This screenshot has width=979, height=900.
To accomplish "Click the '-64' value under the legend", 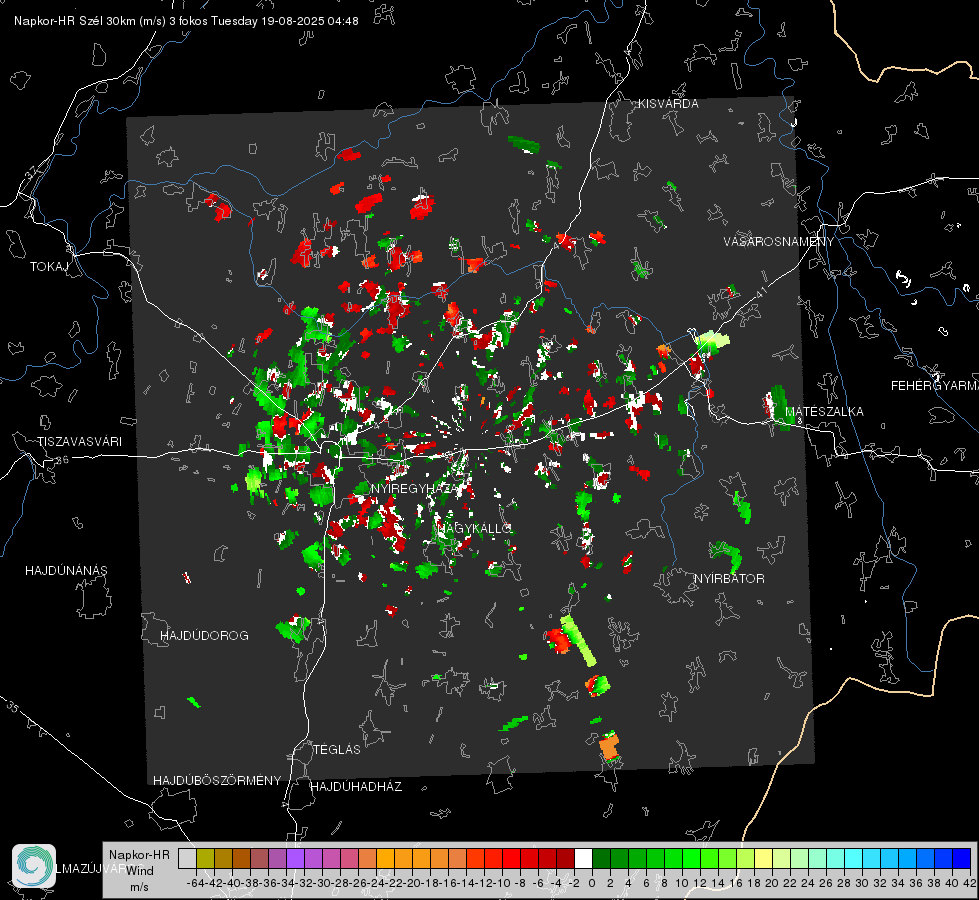I will coord(195,883).
